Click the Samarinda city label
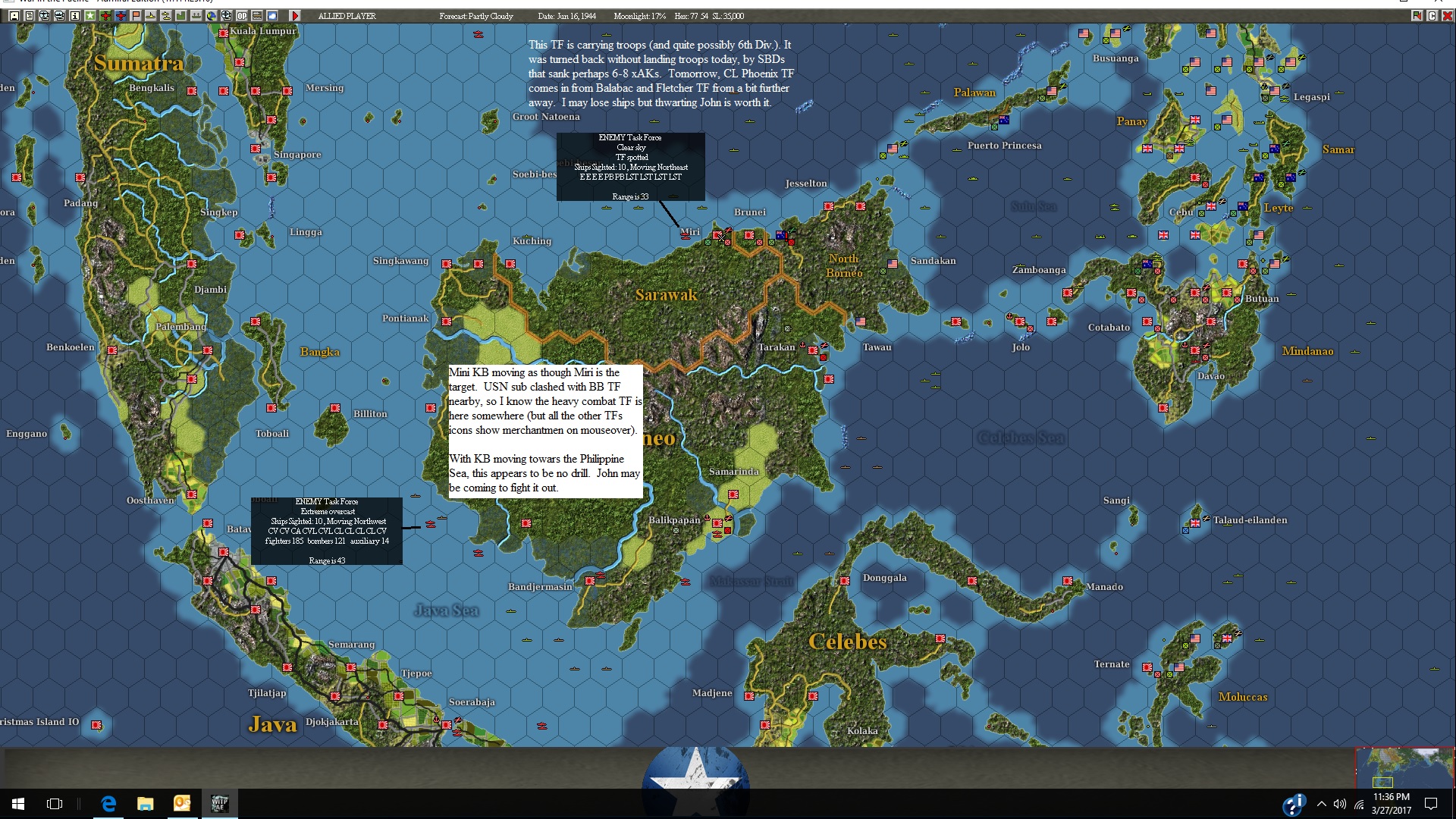This screenshot has width=1456, height=819. (733, 472)
